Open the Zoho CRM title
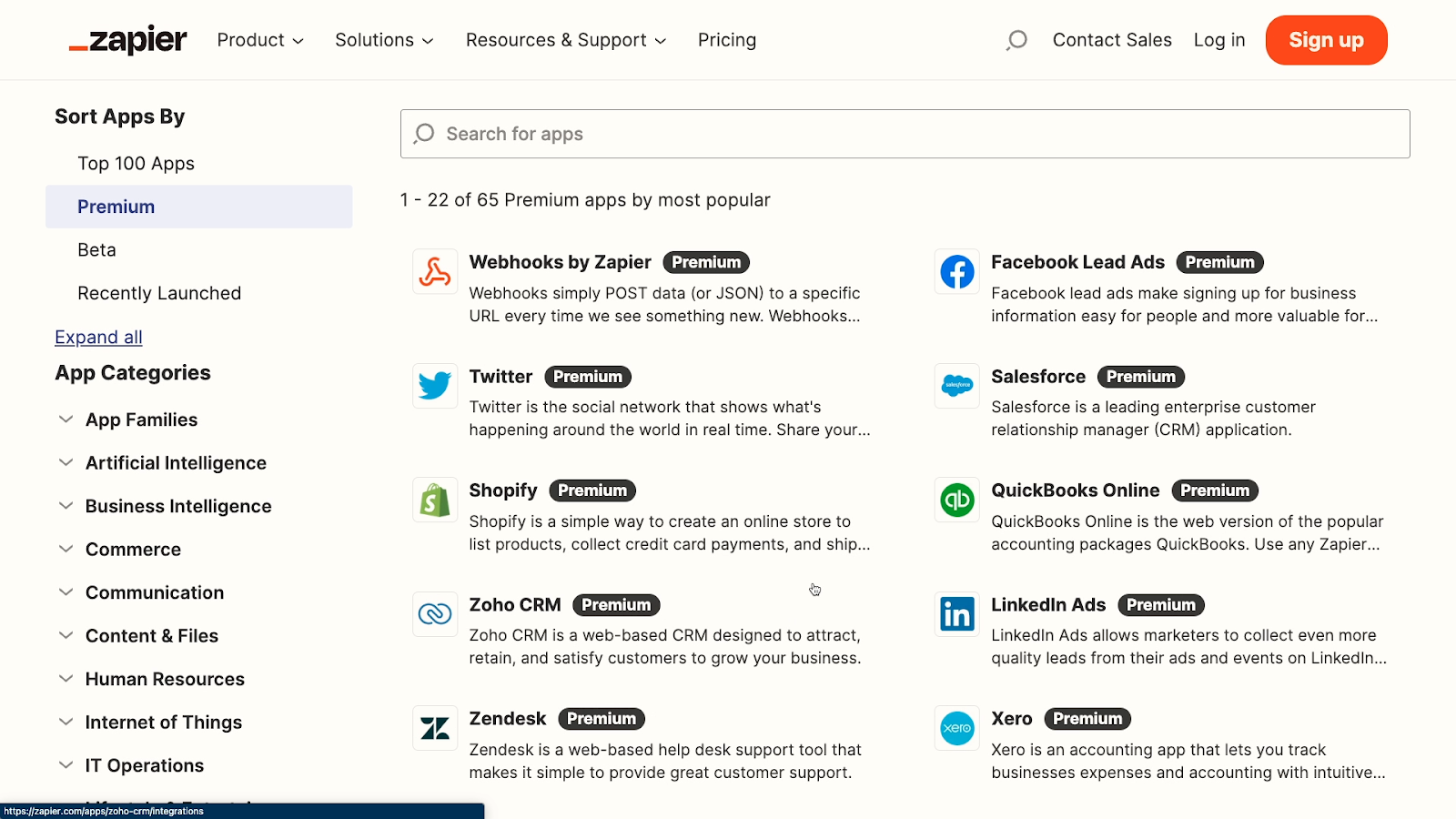 [x=515, y=605]
